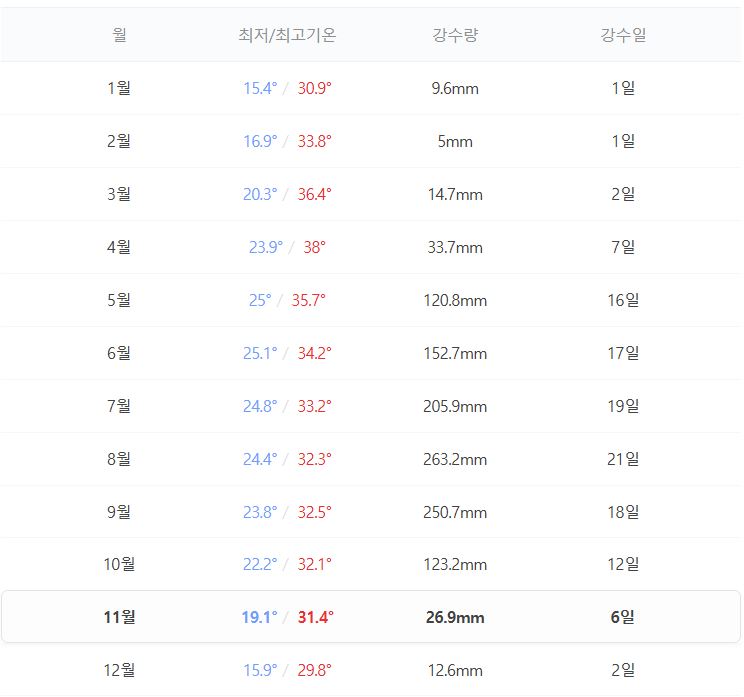Image resolution: width=744 pixels, height=697 pixels.
Task: Click the low temperature 15.9° value
Action: [260, 671]
